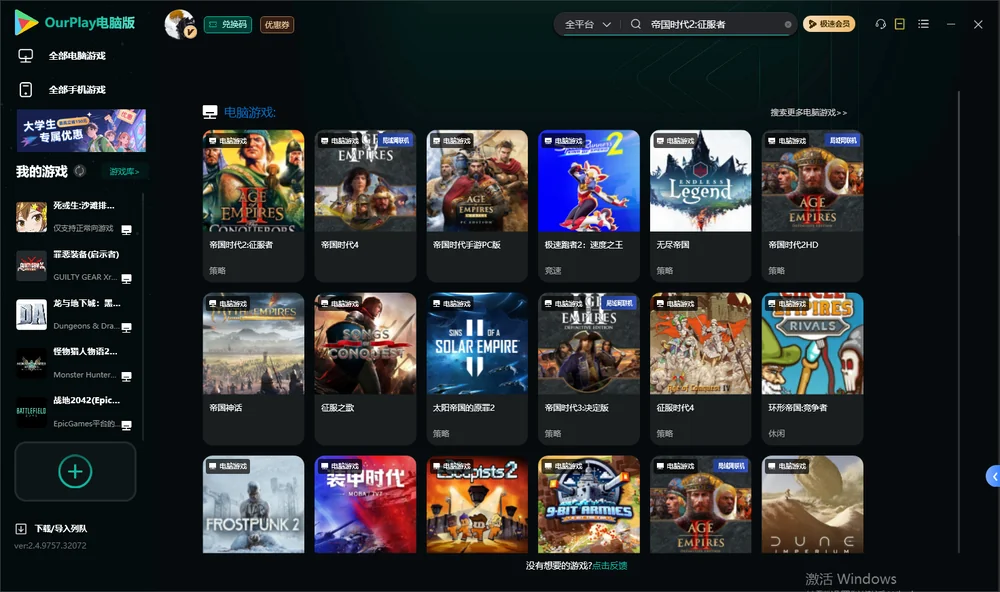Open the 极速跑者2: 速度之王 game card
1000x592 pixels.
589,205
